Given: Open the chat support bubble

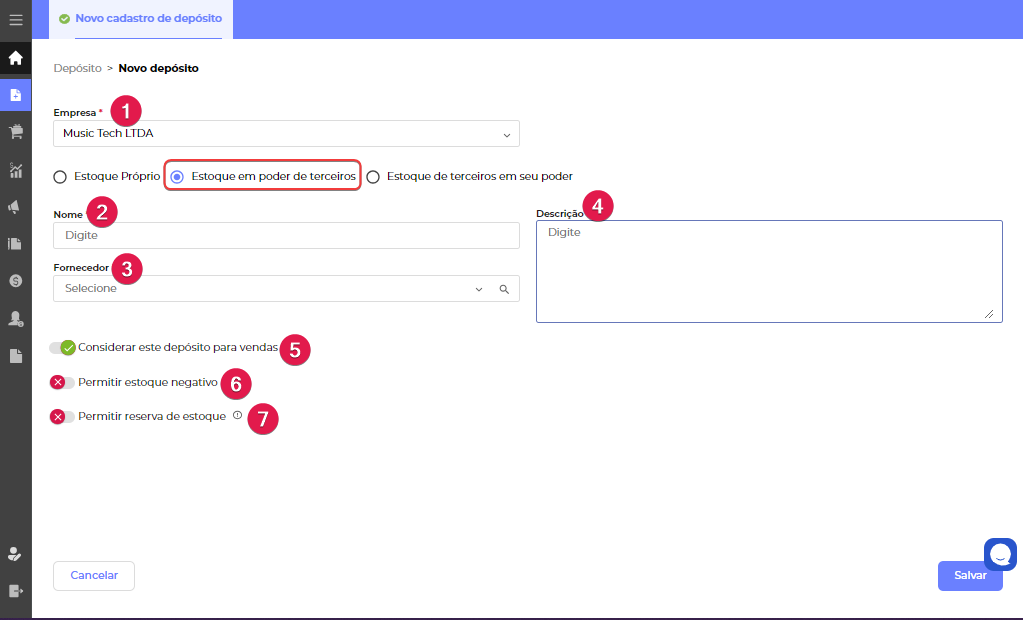Looking at the screenshot, I should tap(1000, 554).
